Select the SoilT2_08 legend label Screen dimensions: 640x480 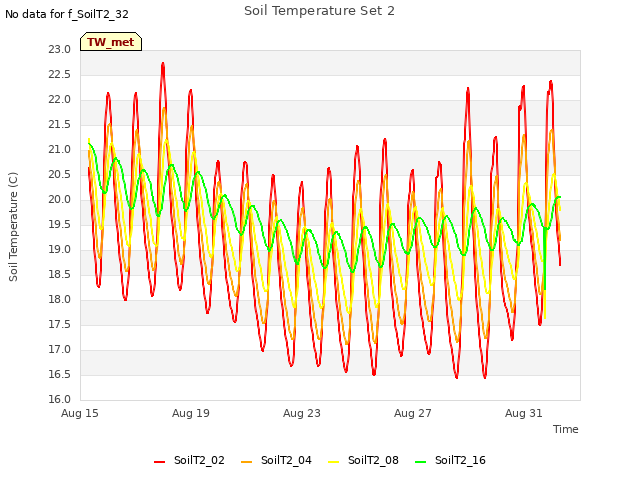(373, 460)
